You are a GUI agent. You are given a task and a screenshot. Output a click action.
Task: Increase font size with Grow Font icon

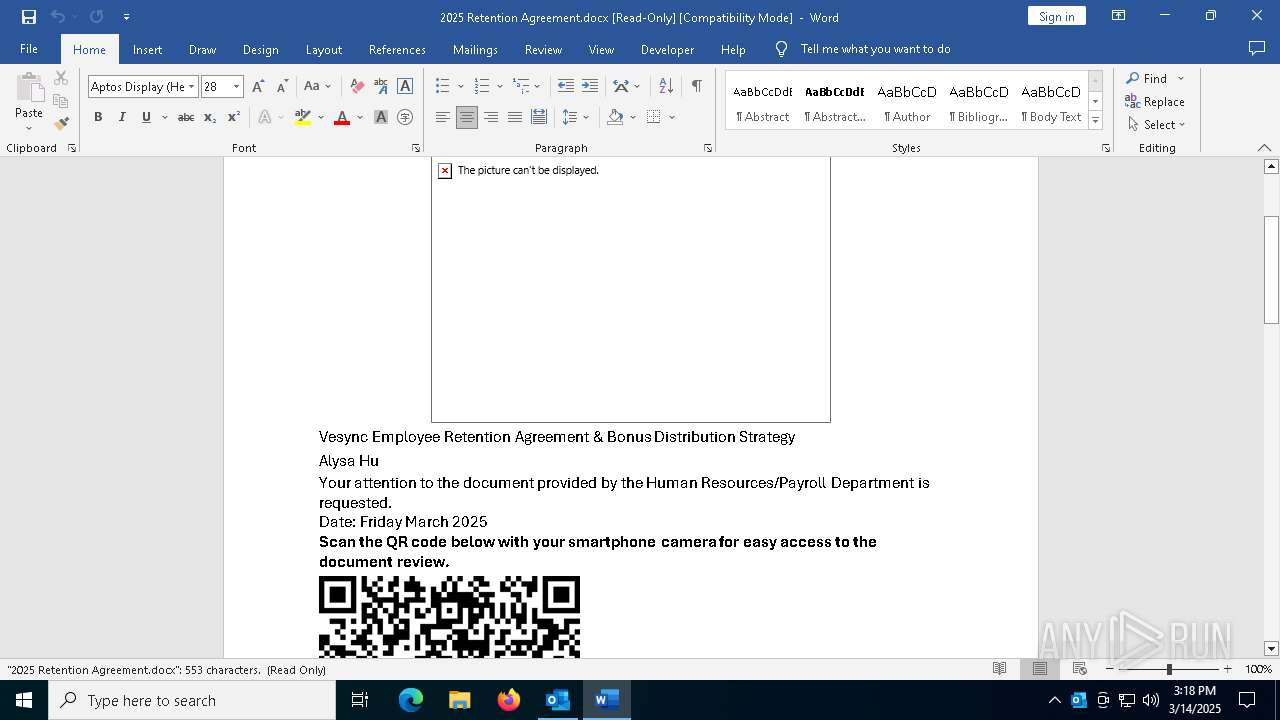[258, 87]
